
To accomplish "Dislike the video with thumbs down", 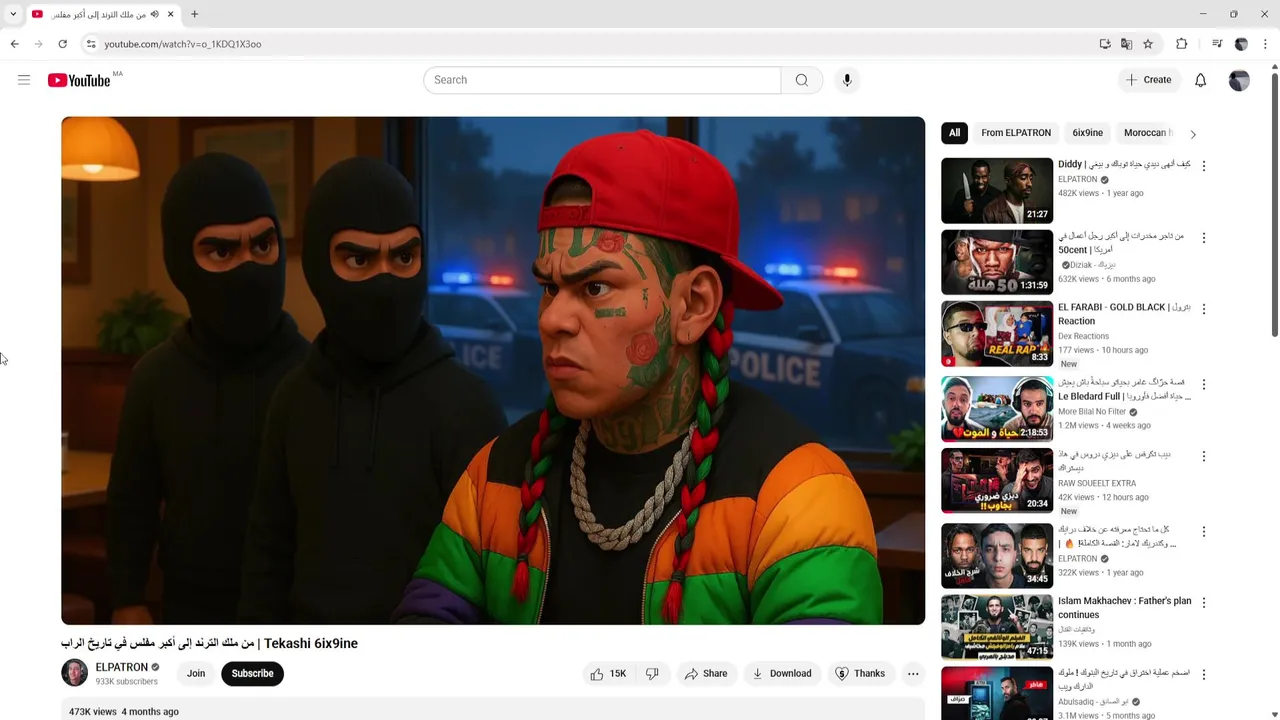I will point(652,674).
